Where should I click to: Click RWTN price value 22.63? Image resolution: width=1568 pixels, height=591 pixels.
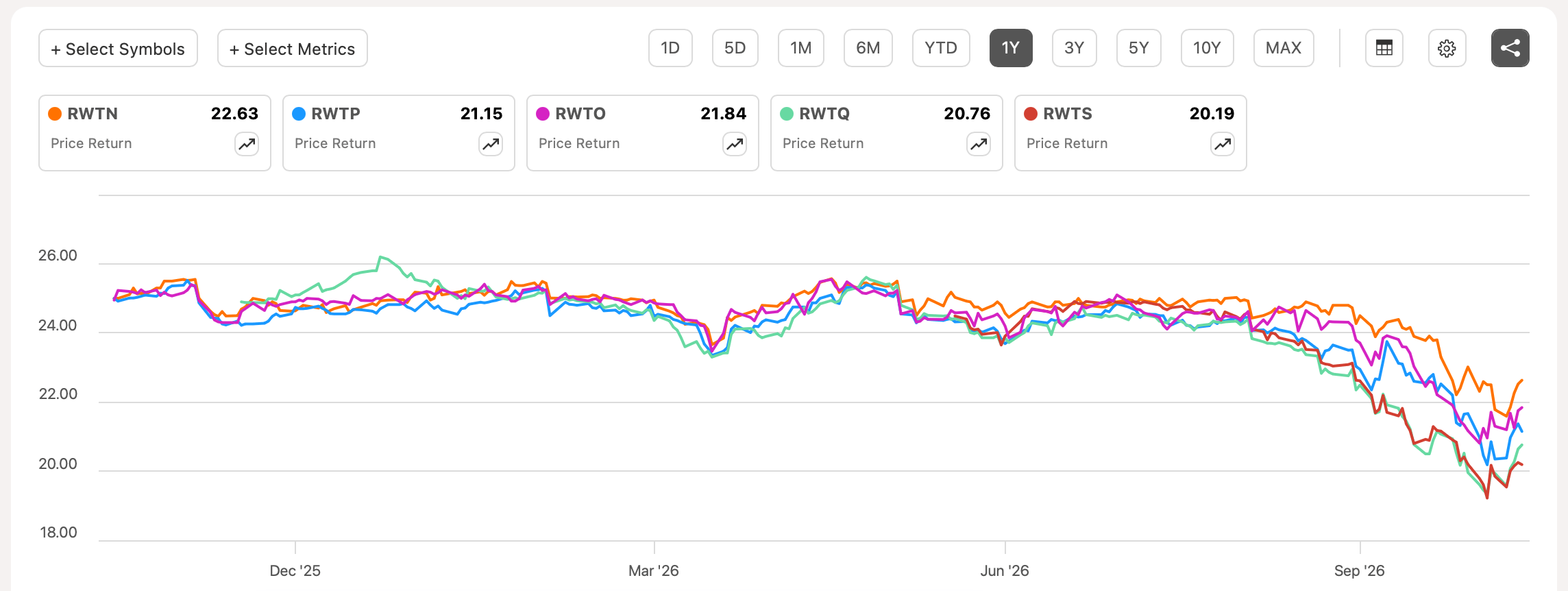click(234, 114)
